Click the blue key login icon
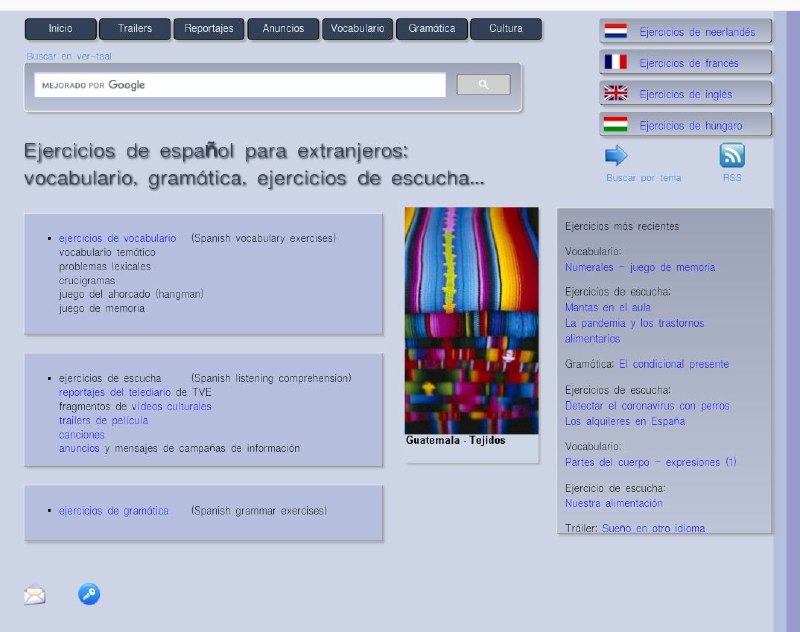The height and width of the screenshot is (632, 800). coord(89,594)
